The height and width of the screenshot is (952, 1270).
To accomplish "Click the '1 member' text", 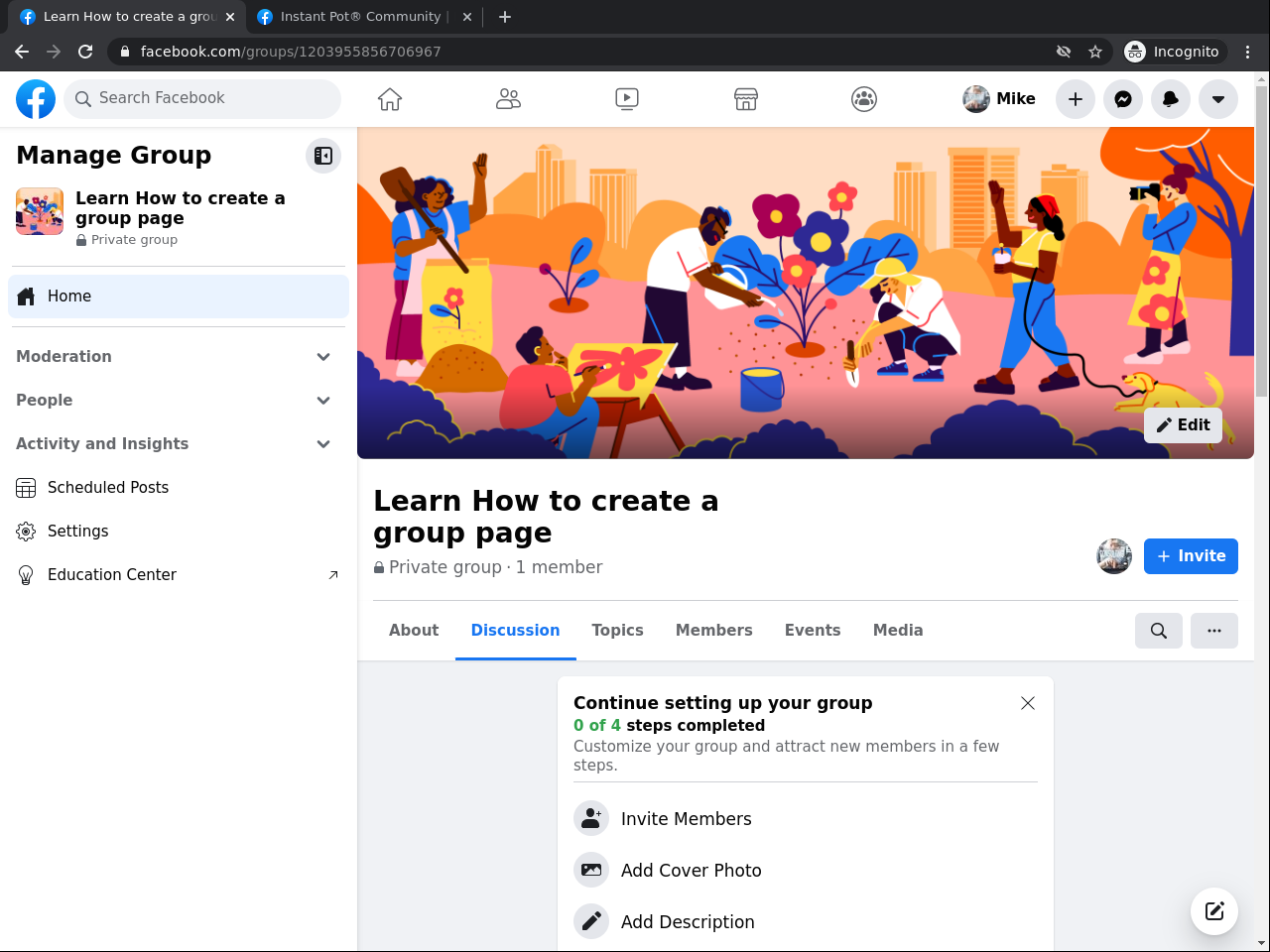I will pos(560,567).
